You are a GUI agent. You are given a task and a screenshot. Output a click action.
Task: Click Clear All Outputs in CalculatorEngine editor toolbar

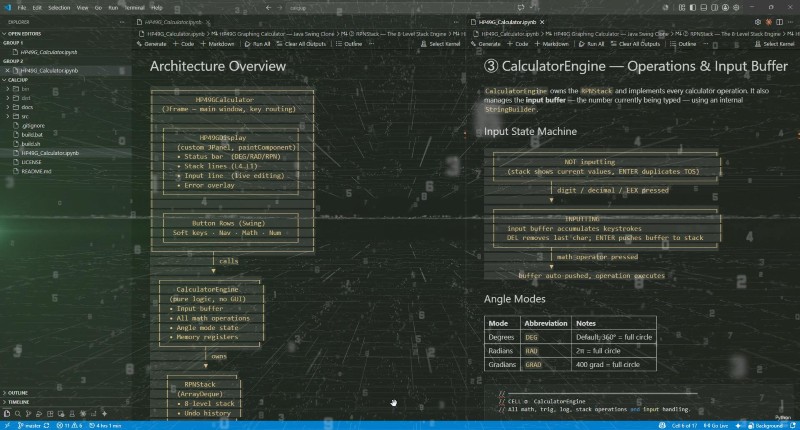(635, 44)
